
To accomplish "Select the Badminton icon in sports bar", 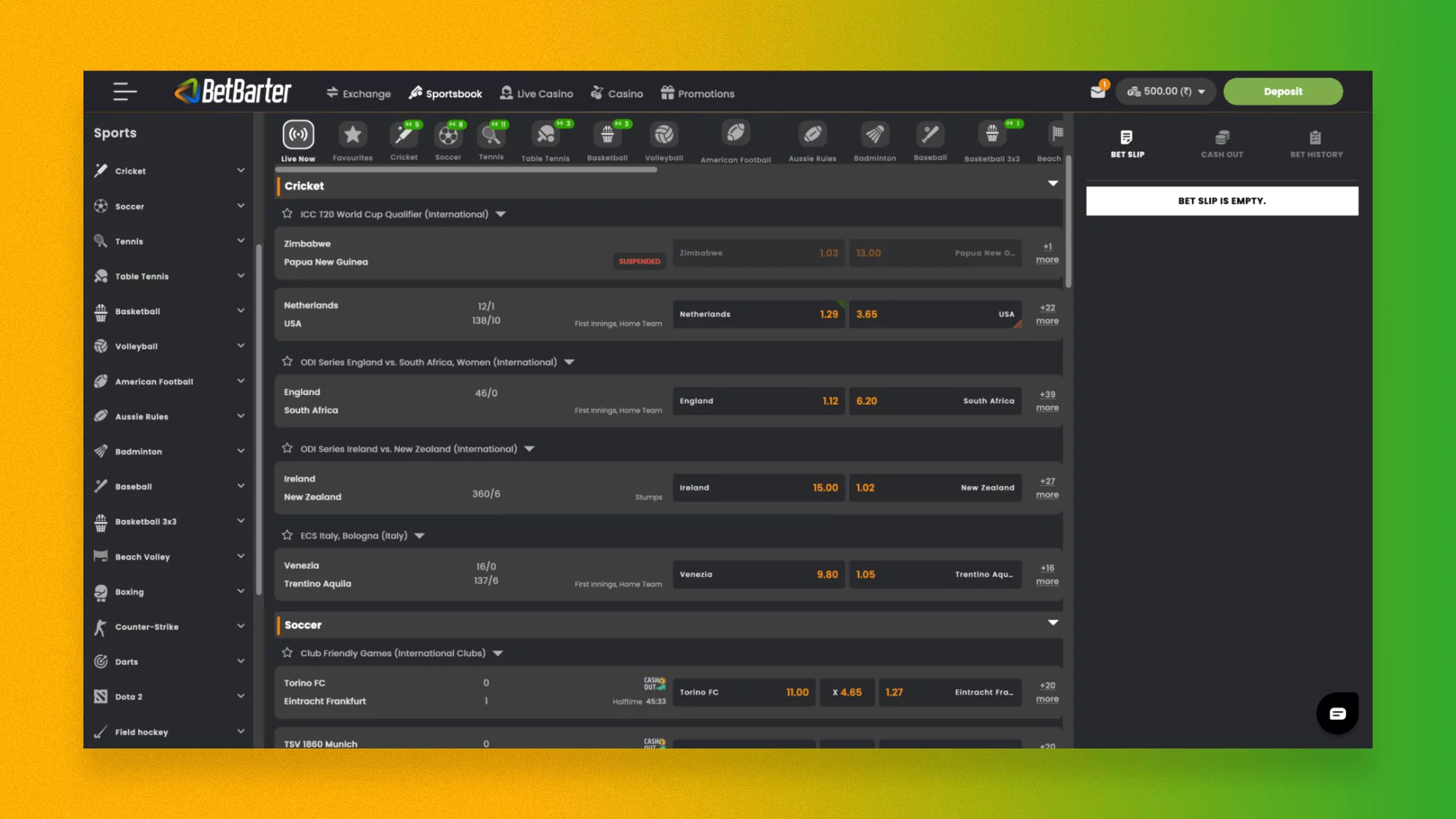I will pyautogui.click(x=875, y=135).
